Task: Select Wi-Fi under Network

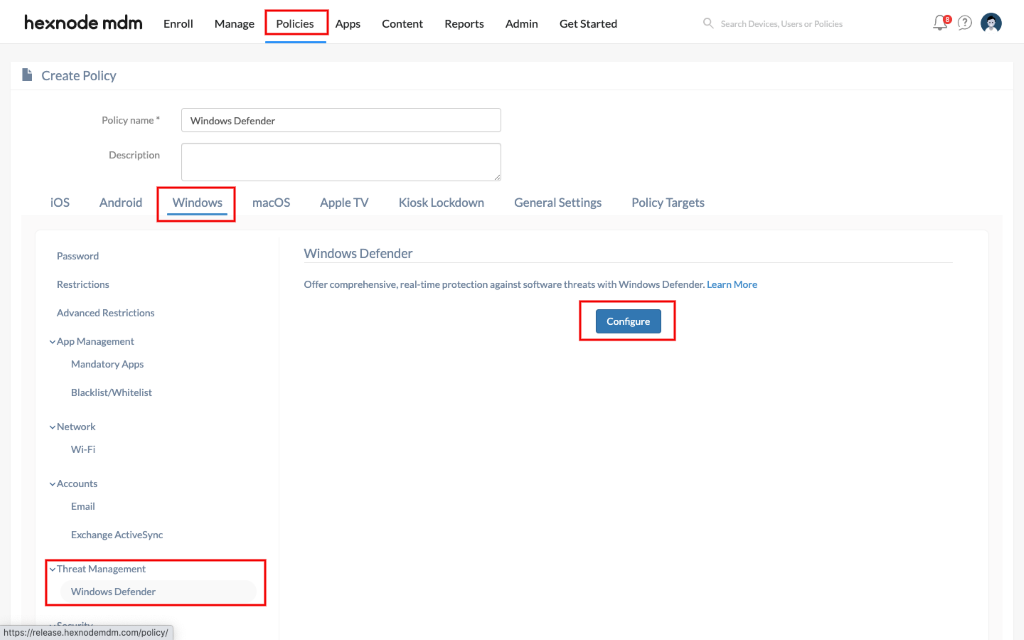Action: [x=83, y=449]
